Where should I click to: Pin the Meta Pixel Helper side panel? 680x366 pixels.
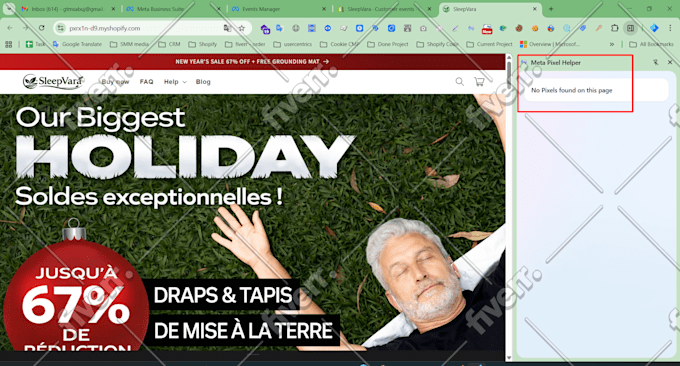click(x=656, y=62)
